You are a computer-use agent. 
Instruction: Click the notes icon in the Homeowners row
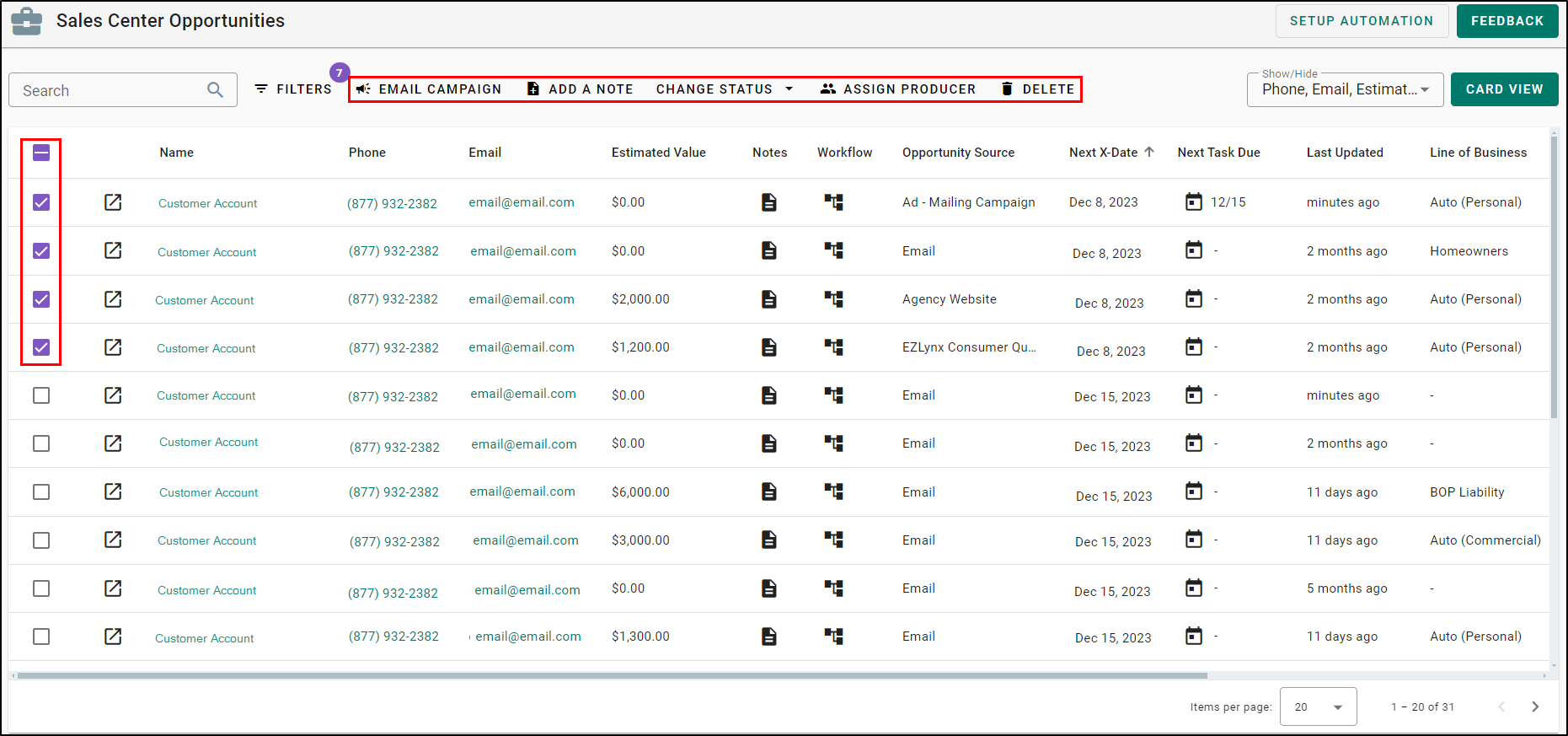(769, 250)
